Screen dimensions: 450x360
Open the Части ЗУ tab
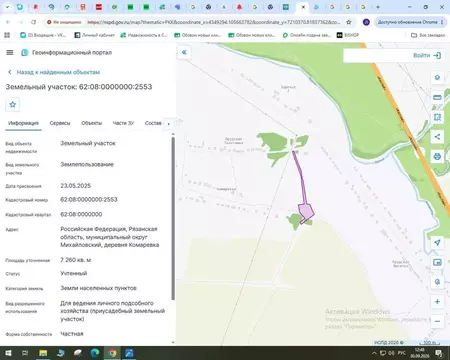(x=123, y=123)
